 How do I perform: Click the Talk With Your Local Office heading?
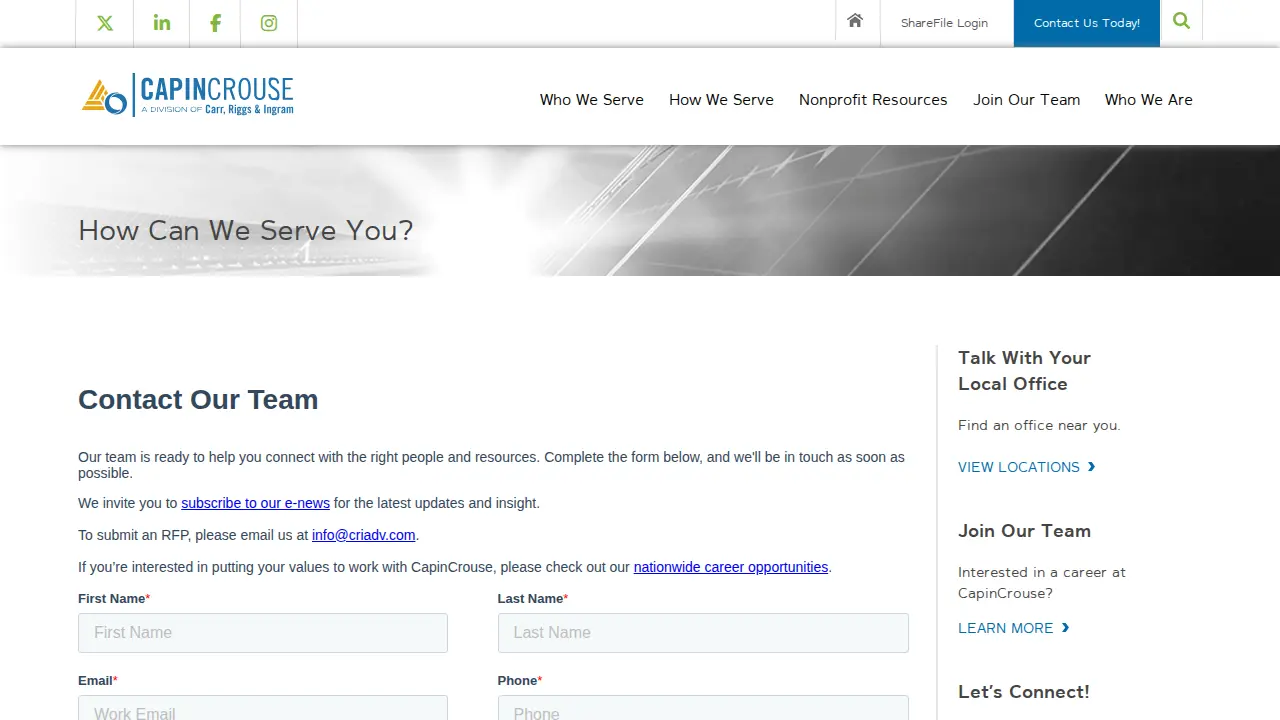pyautogui.click(x=1024, y=371)
